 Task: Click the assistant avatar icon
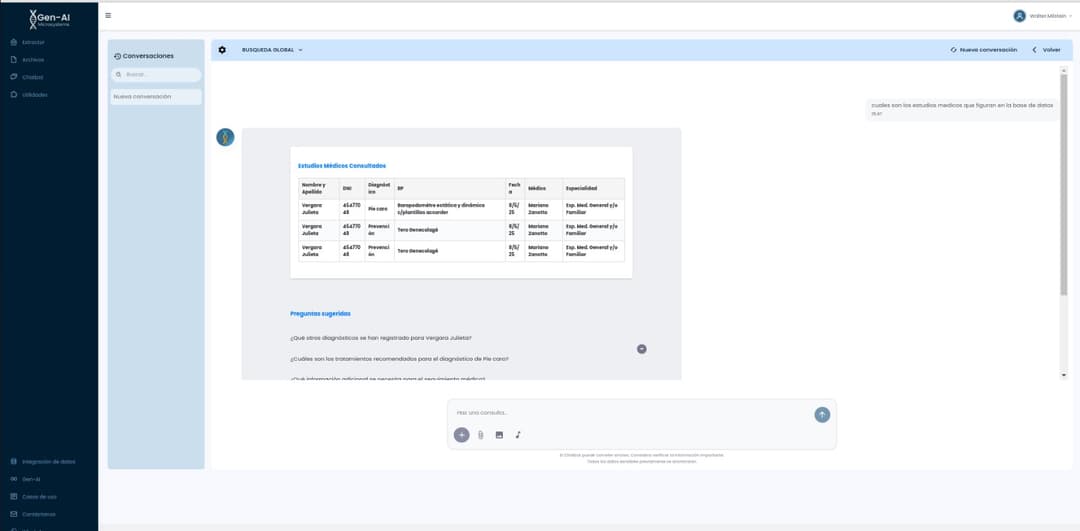[x=226, y=138]
